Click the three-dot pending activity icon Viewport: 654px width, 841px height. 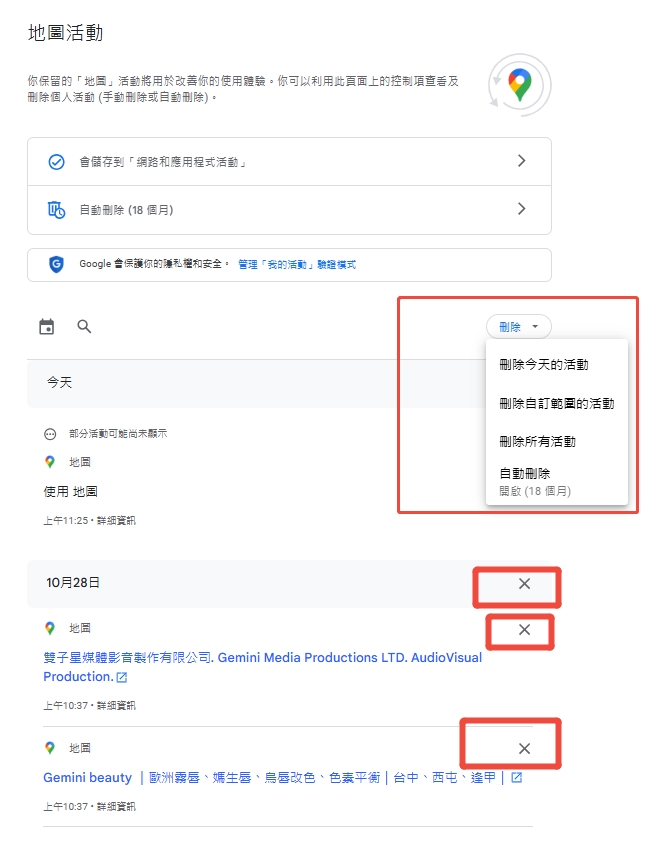coord(50,434)
